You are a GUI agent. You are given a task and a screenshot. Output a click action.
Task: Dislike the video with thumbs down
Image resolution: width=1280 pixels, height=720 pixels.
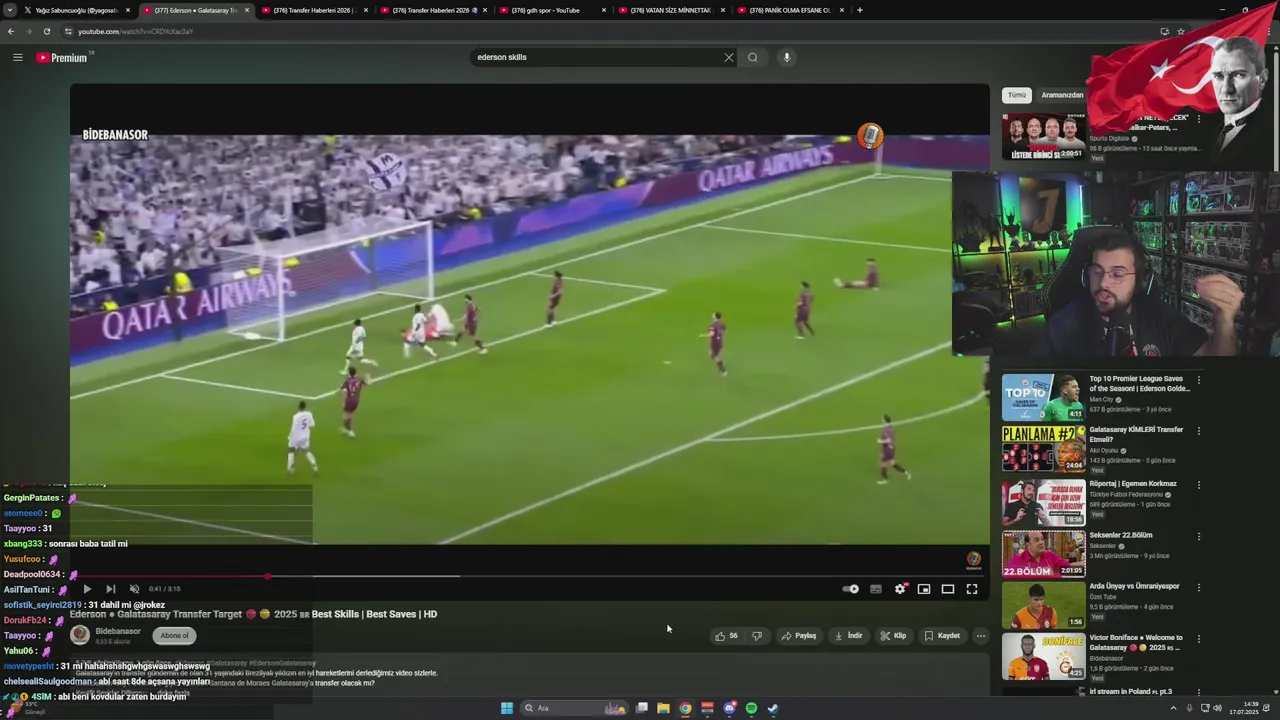757,636
